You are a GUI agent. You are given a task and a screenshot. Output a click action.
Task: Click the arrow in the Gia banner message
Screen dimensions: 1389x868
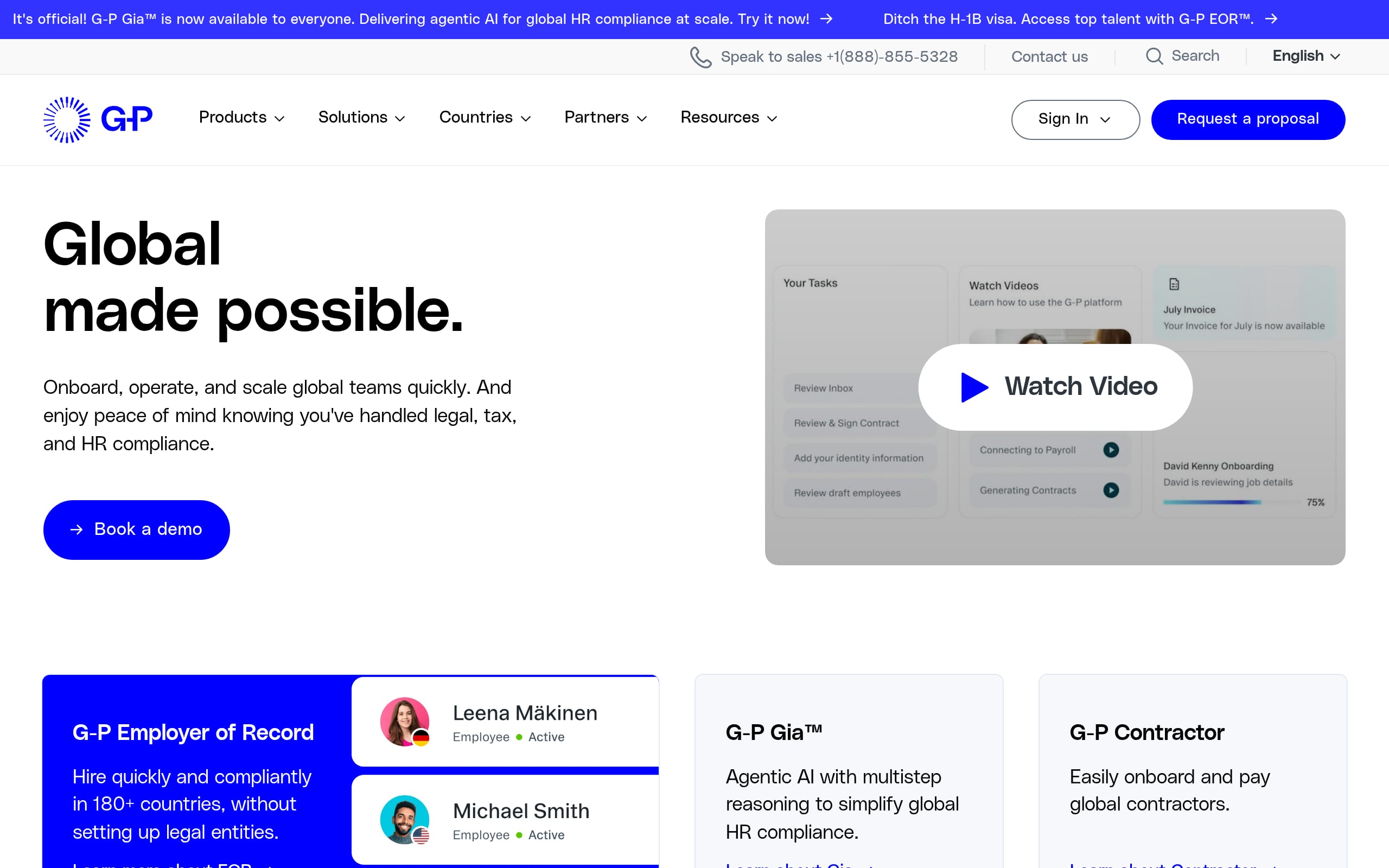pyautogui.click(x=827, y=19)
